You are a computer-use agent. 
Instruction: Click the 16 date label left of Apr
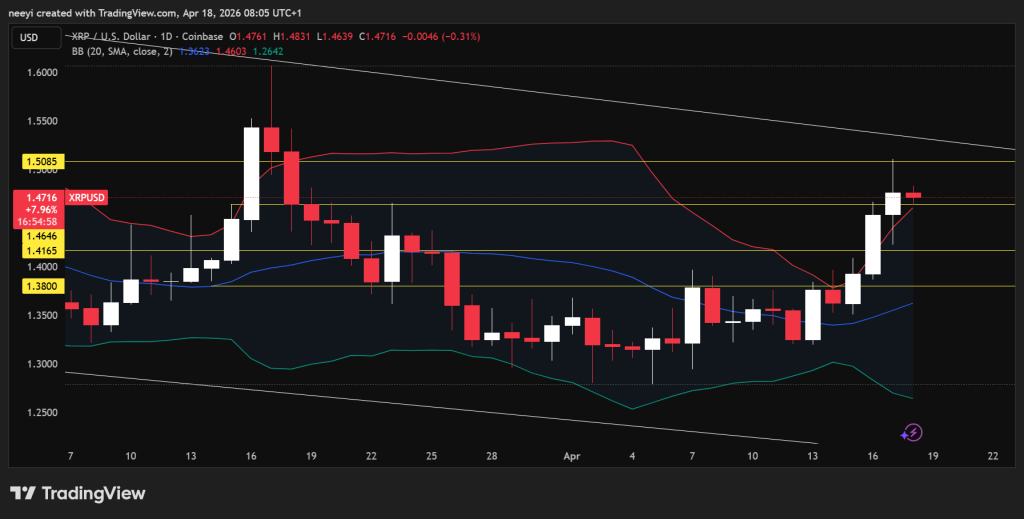coord(250,455)
